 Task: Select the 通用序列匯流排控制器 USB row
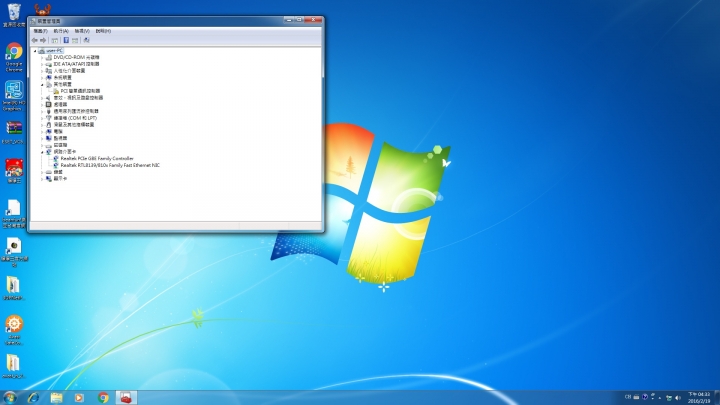point(72,111)
